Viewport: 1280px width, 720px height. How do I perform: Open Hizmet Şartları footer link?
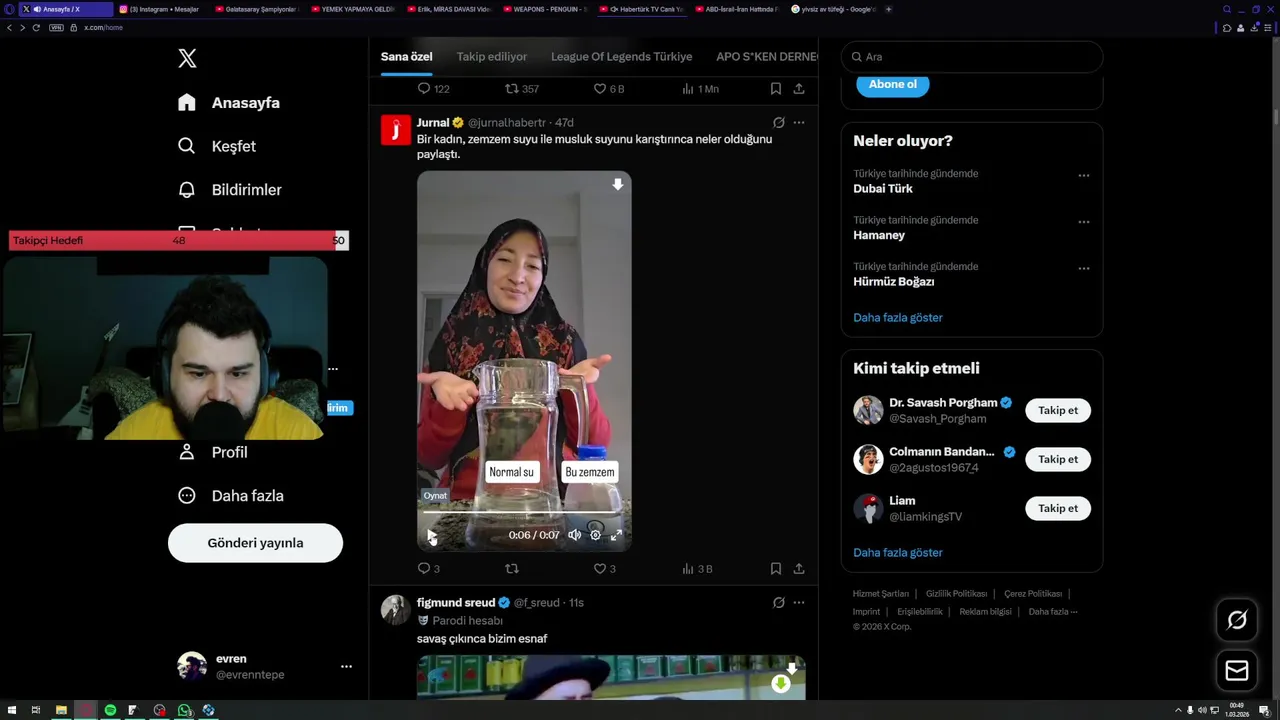[881, 594]
